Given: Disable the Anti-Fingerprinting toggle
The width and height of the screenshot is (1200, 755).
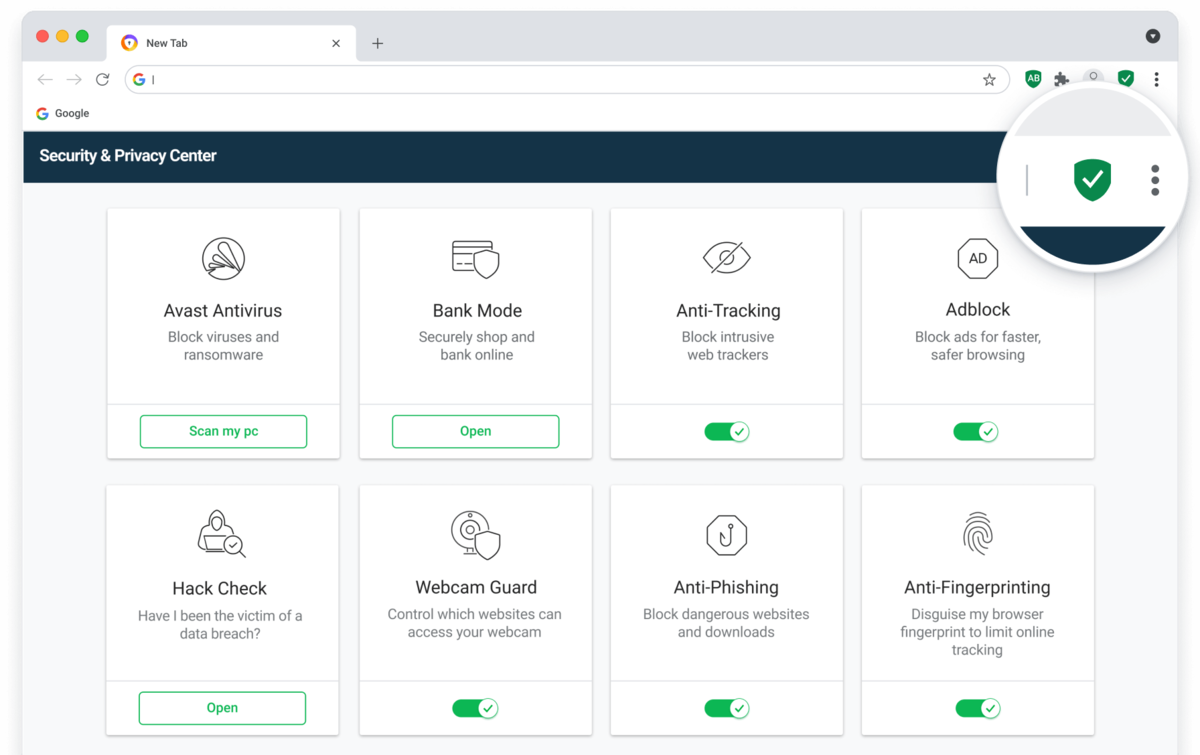Looking at the screenshot, I should (x=978, y=708).
